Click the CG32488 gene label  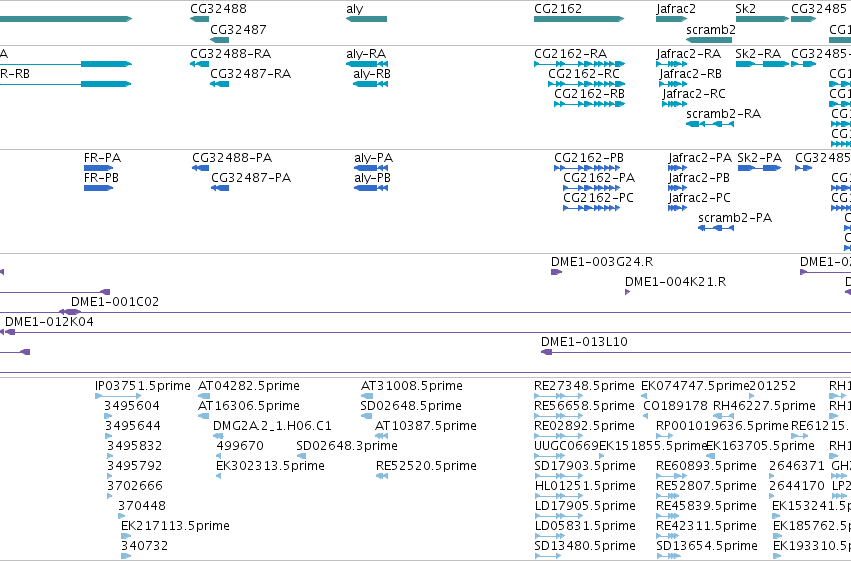click(x=218, y=9)
